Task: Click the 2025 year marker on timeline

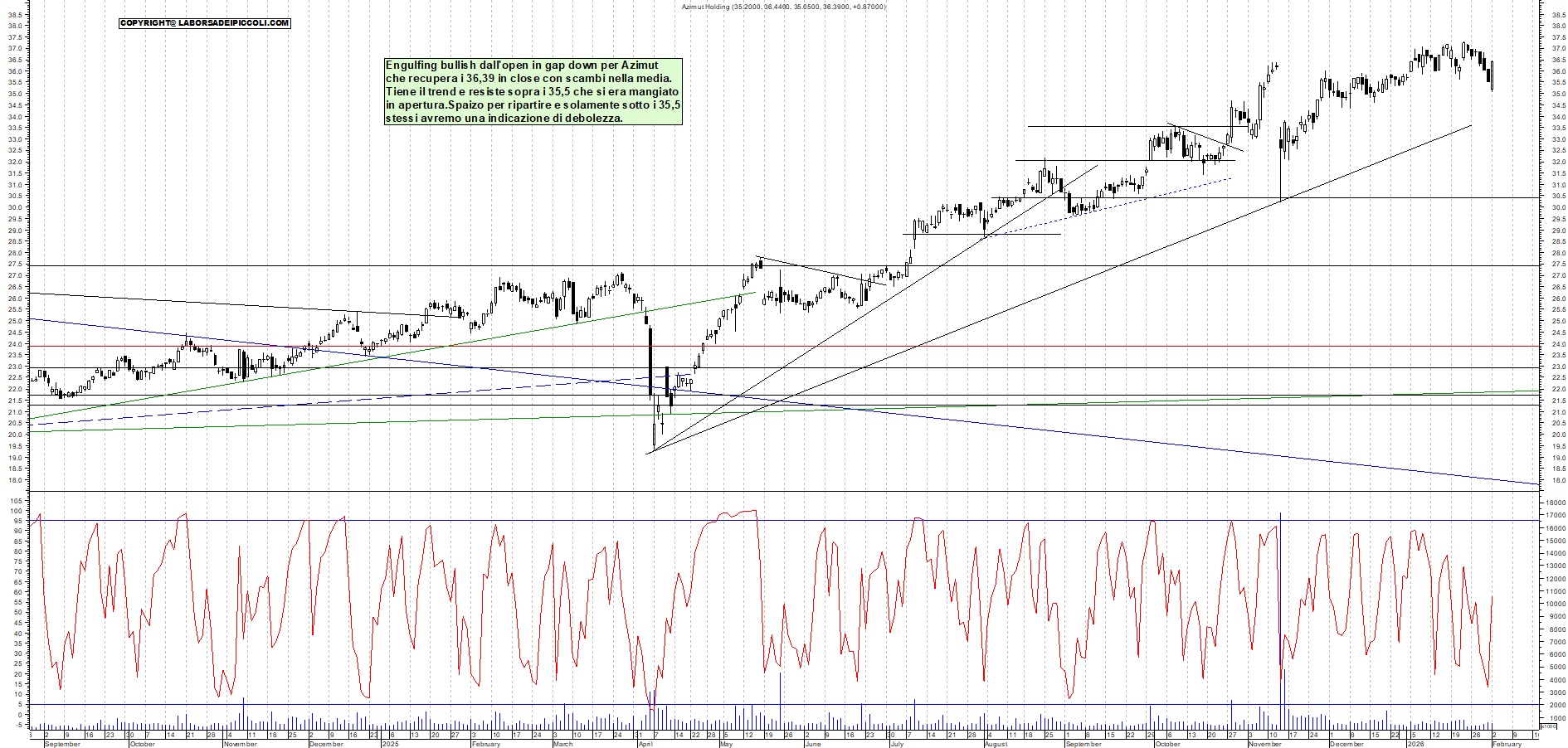Action: coord(390,744)
